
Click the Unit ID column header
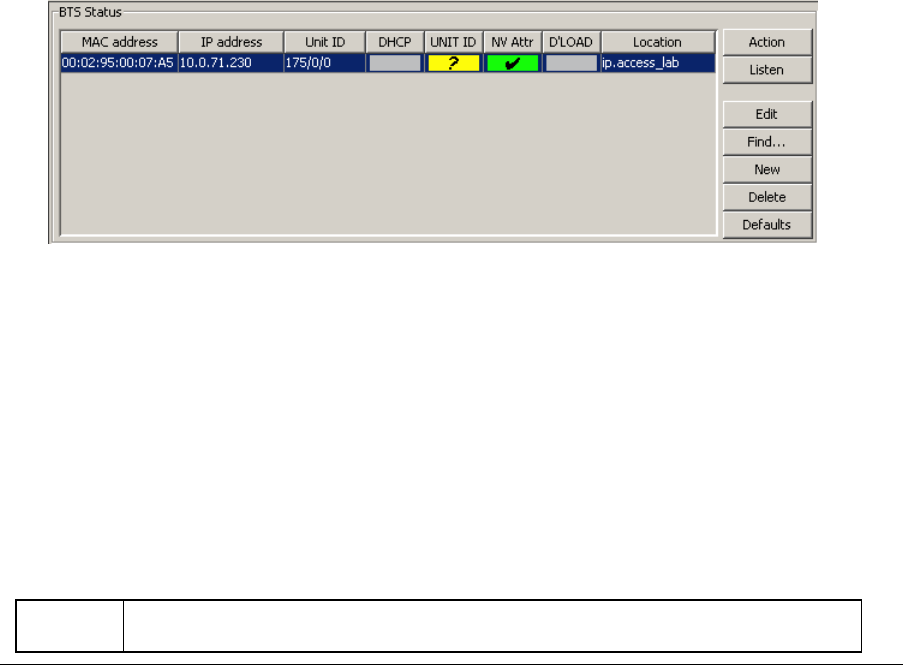[325, 42]
